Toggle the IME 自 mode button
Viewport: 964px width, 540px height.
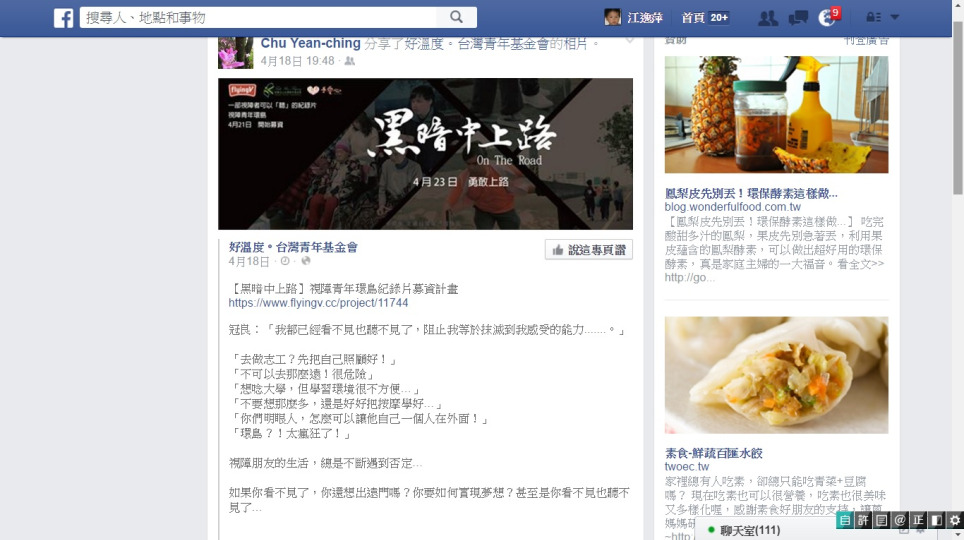[845, 520]
